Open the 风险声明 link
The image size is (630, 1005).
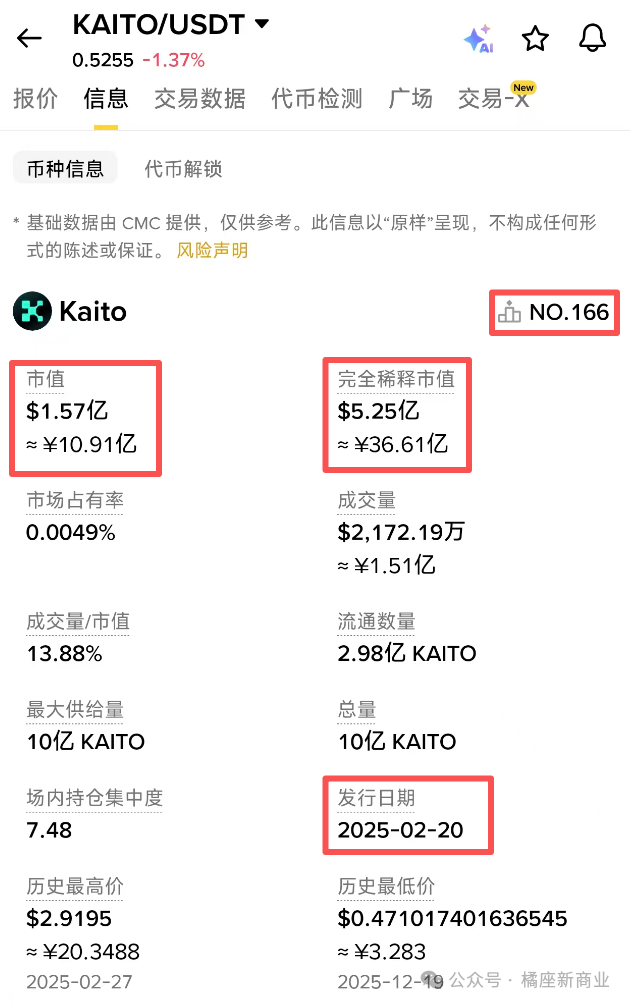(x=212, y=250)
